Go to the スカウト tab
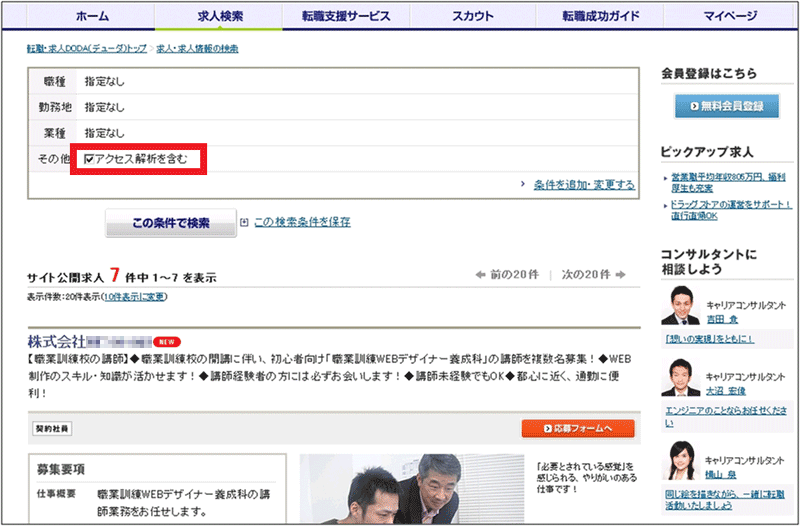Viewport: 800px width, 526px height. (474, 17)
